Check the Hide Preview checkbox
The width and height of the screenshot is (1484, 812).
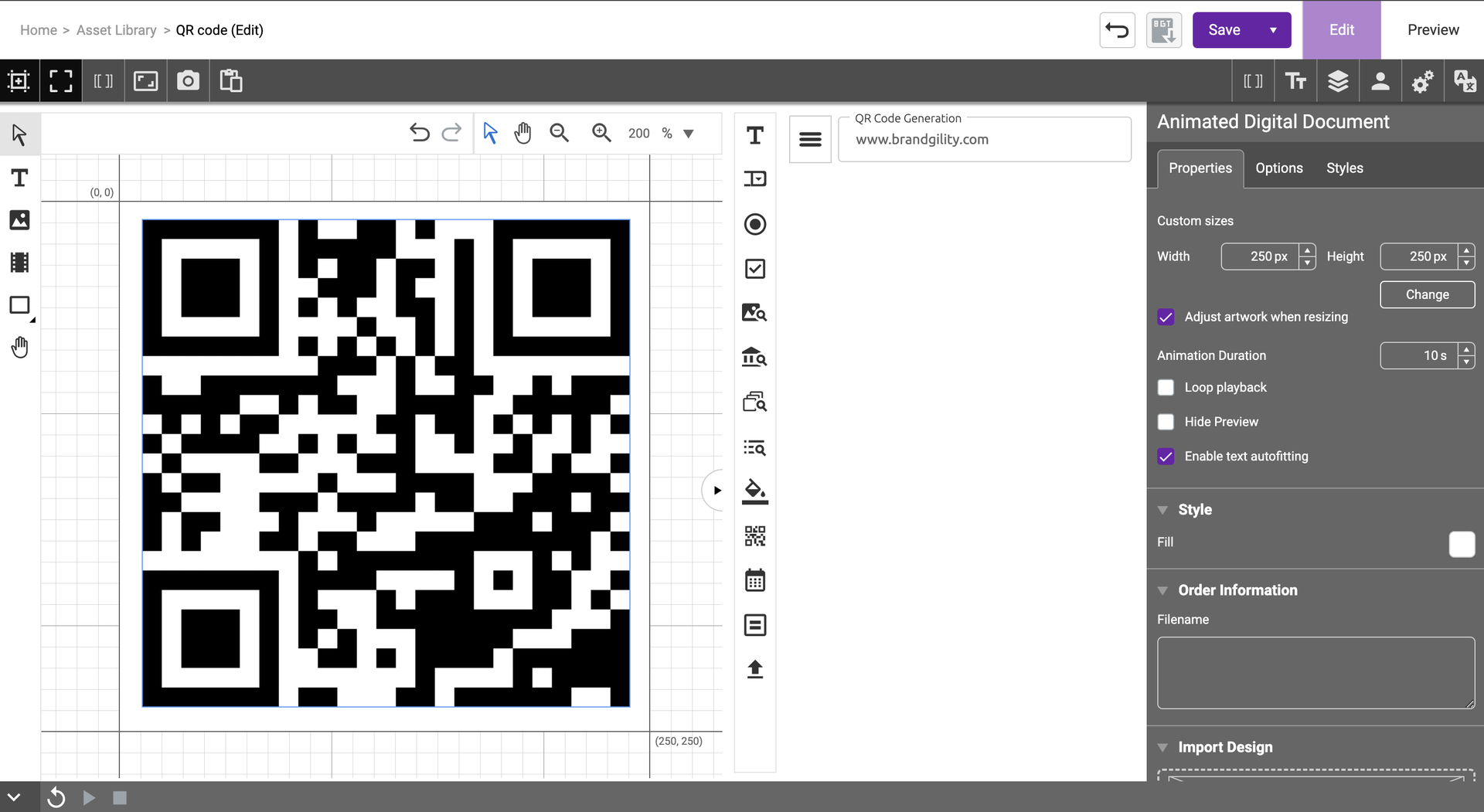(1166, 422)
